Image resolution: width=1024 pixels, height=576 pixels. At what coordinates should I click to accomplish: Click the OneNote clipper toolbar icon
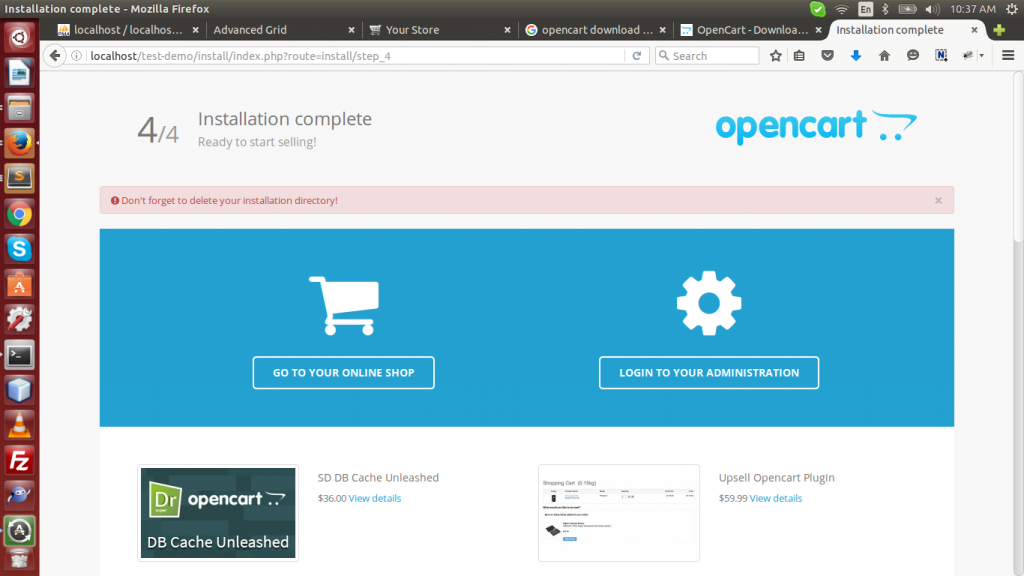coord(941,56)
